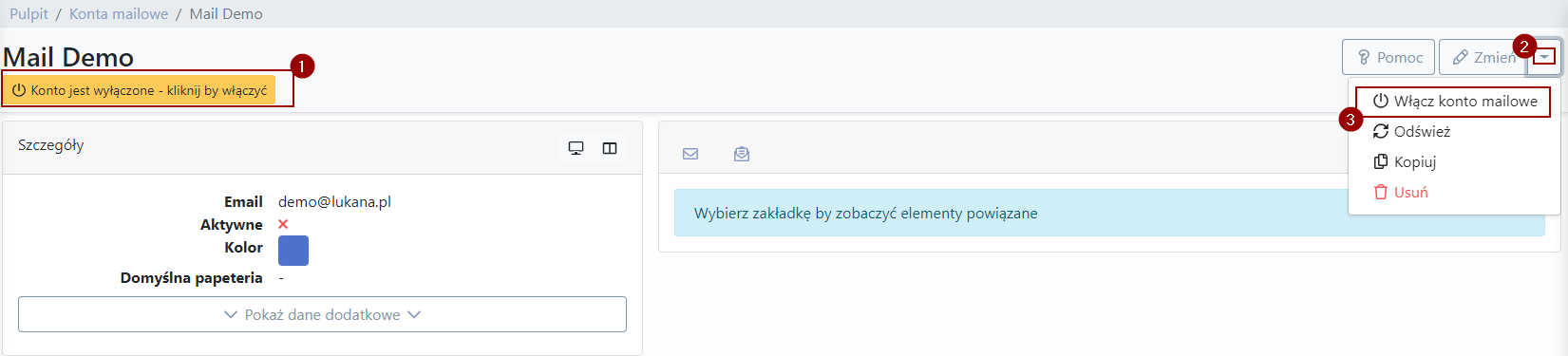Click the red X next to Aktywne
Screen dimensions: 1568x356
click(283, 224)
